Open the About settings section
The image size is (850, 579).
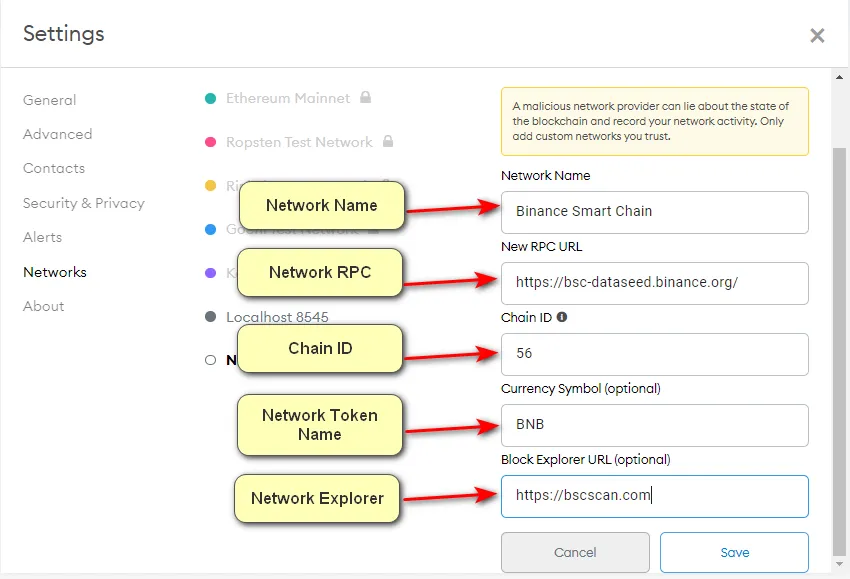(43, 306)
